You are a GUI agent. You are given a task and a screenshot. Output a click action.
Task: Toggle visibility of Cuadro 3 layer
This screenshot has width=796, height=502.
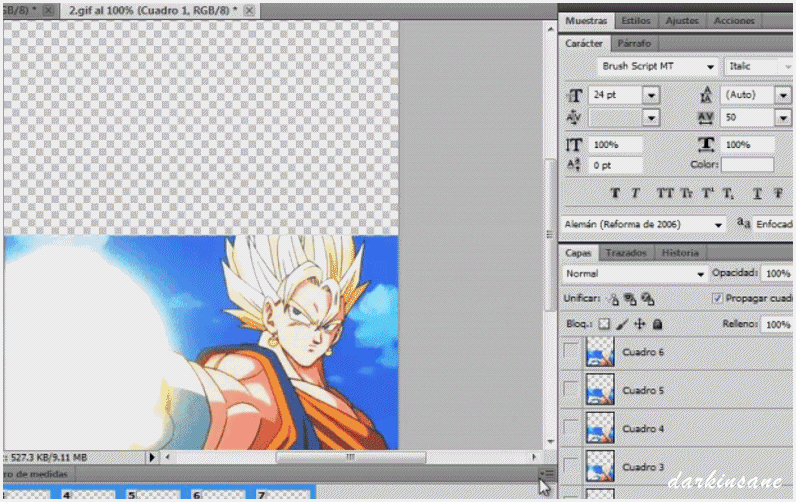tap(571, 466)
